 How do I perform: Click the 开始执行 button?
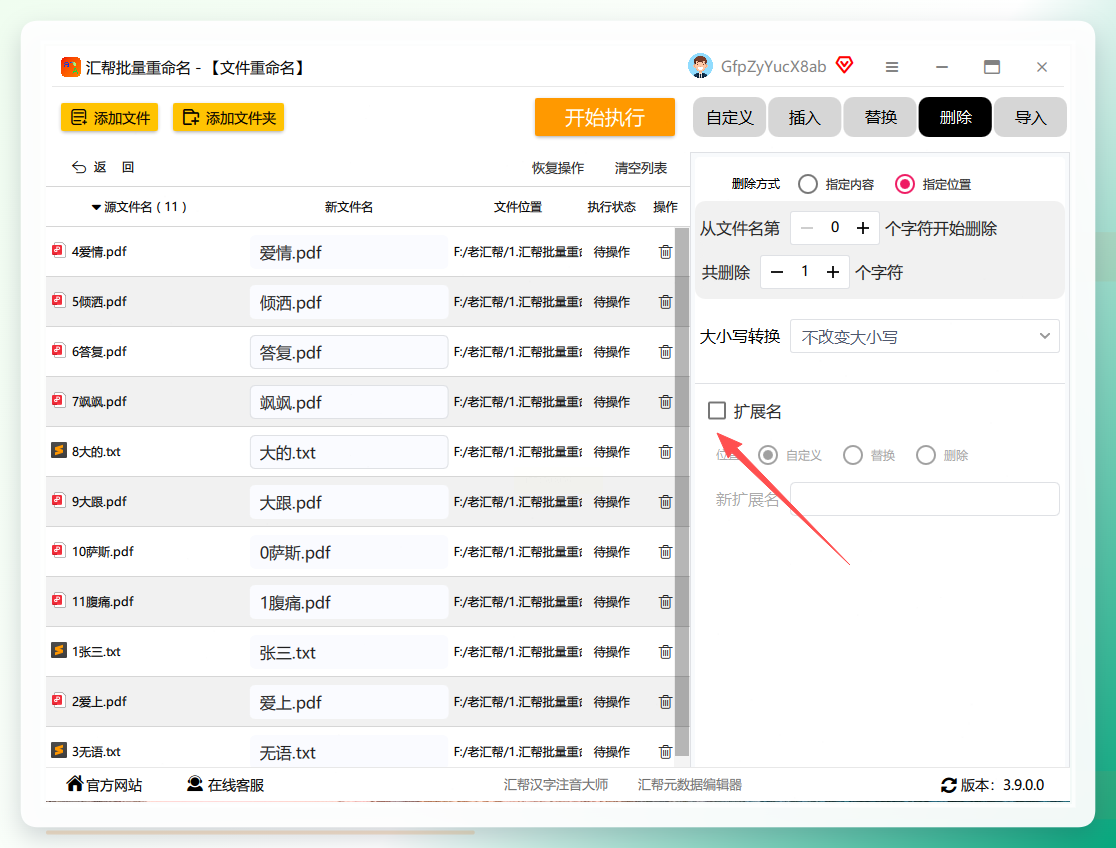tap(605, 117)
